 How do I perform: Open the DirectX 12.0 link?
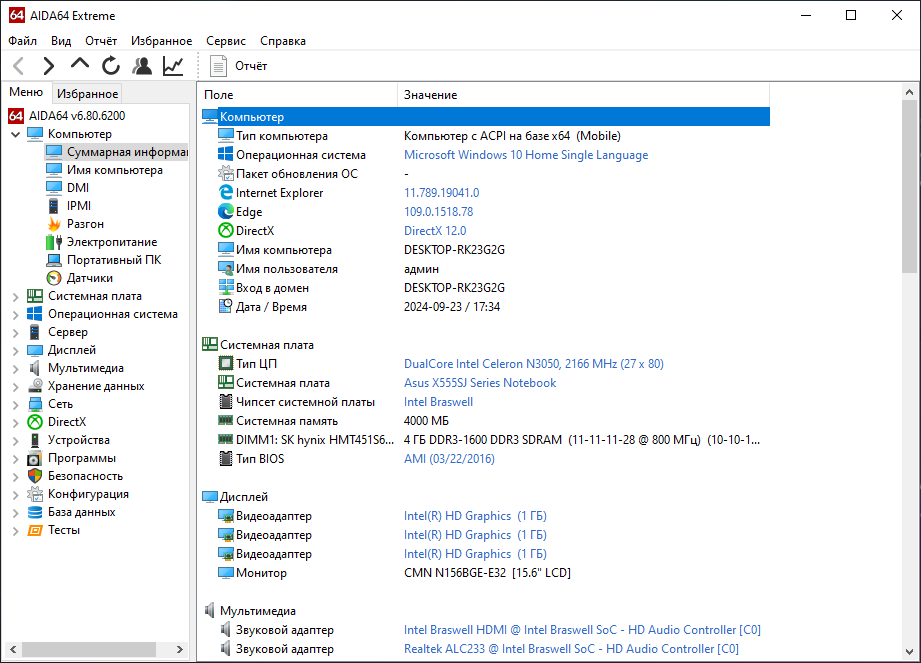coord(435,231)
